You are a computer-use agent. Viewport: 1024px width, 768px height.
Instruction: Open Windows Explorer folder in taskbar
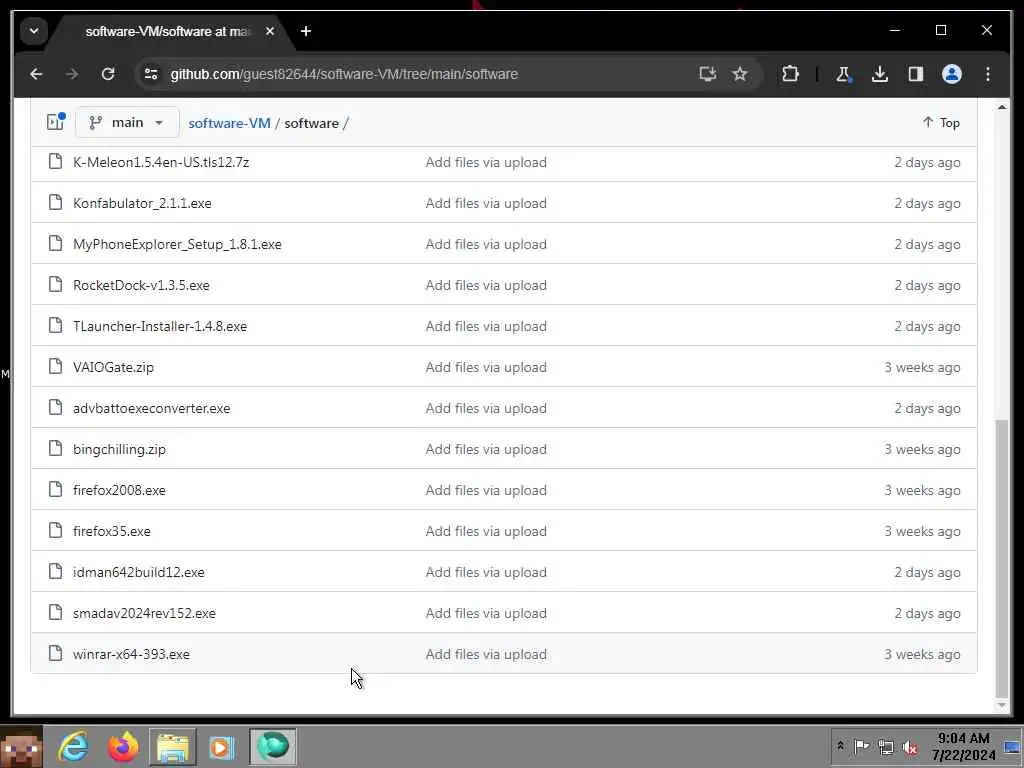(x=172, y=746)
